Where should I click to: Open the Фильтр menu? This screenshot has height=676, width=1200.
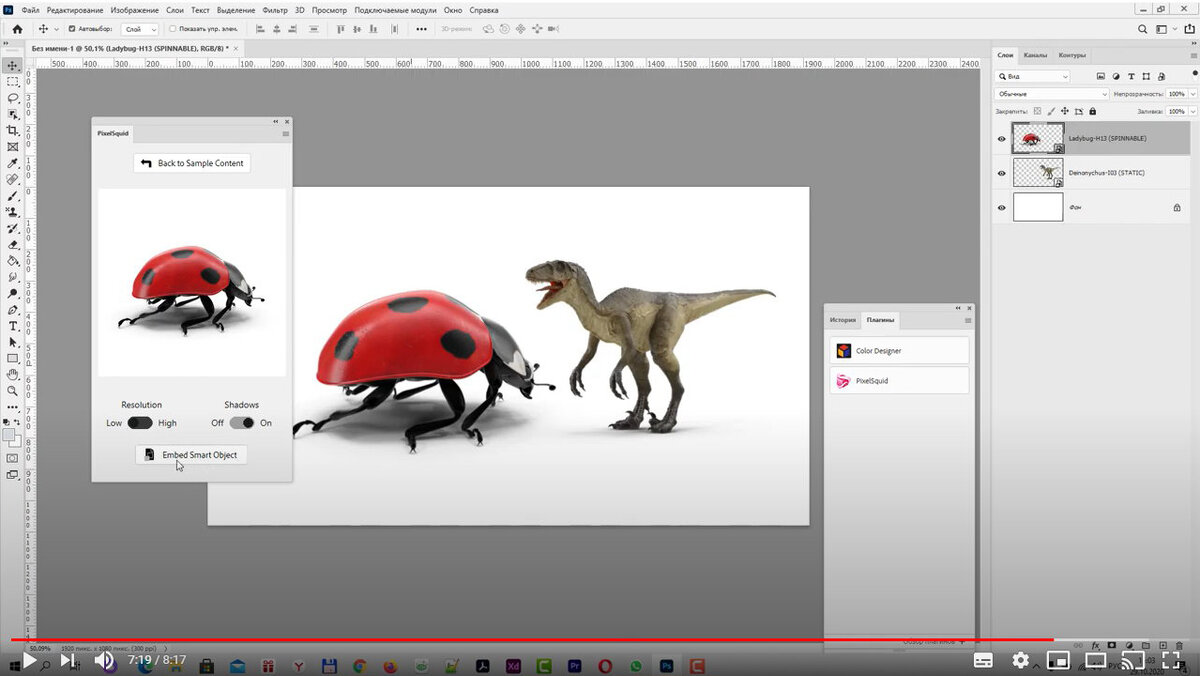274,10
